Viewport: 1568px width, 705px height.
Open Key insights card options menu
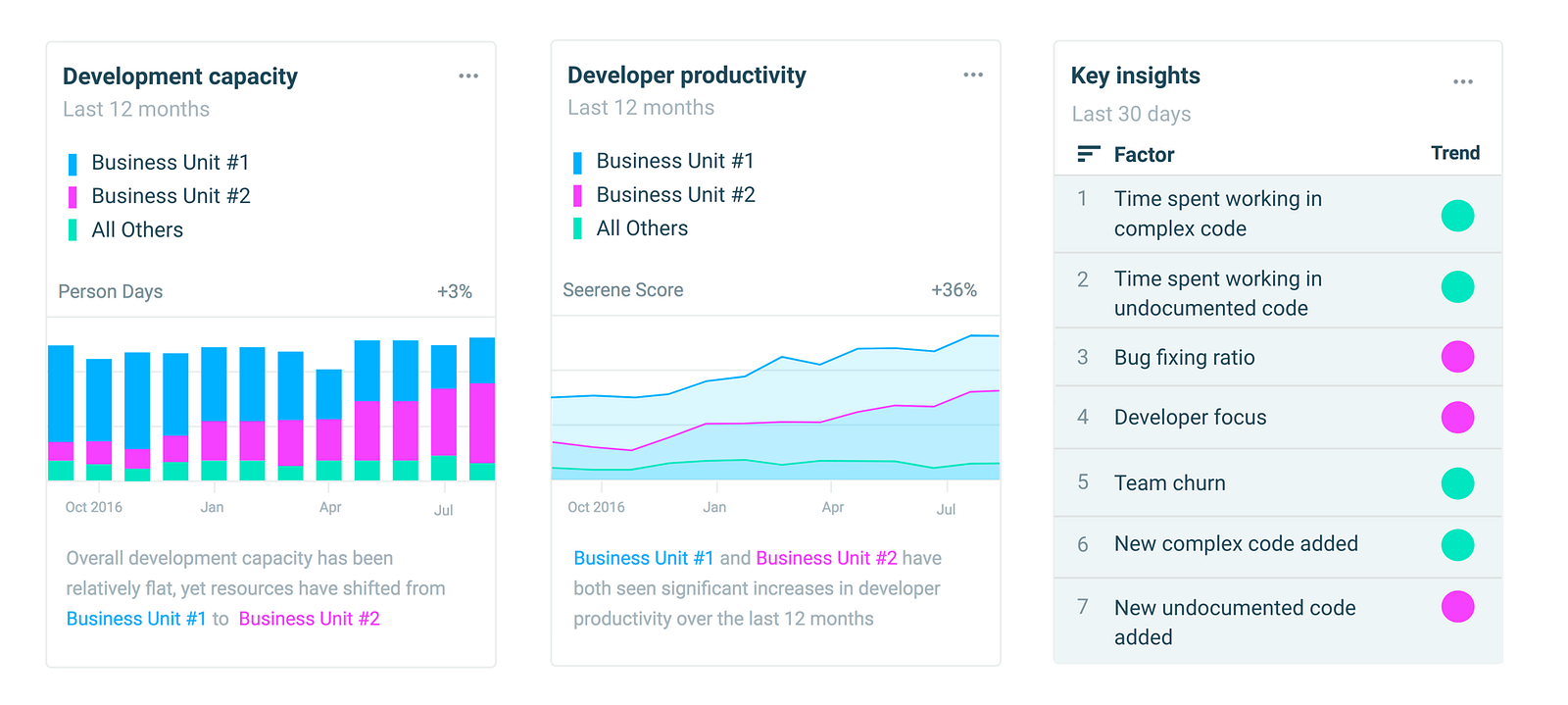[x=1463, y=82]
